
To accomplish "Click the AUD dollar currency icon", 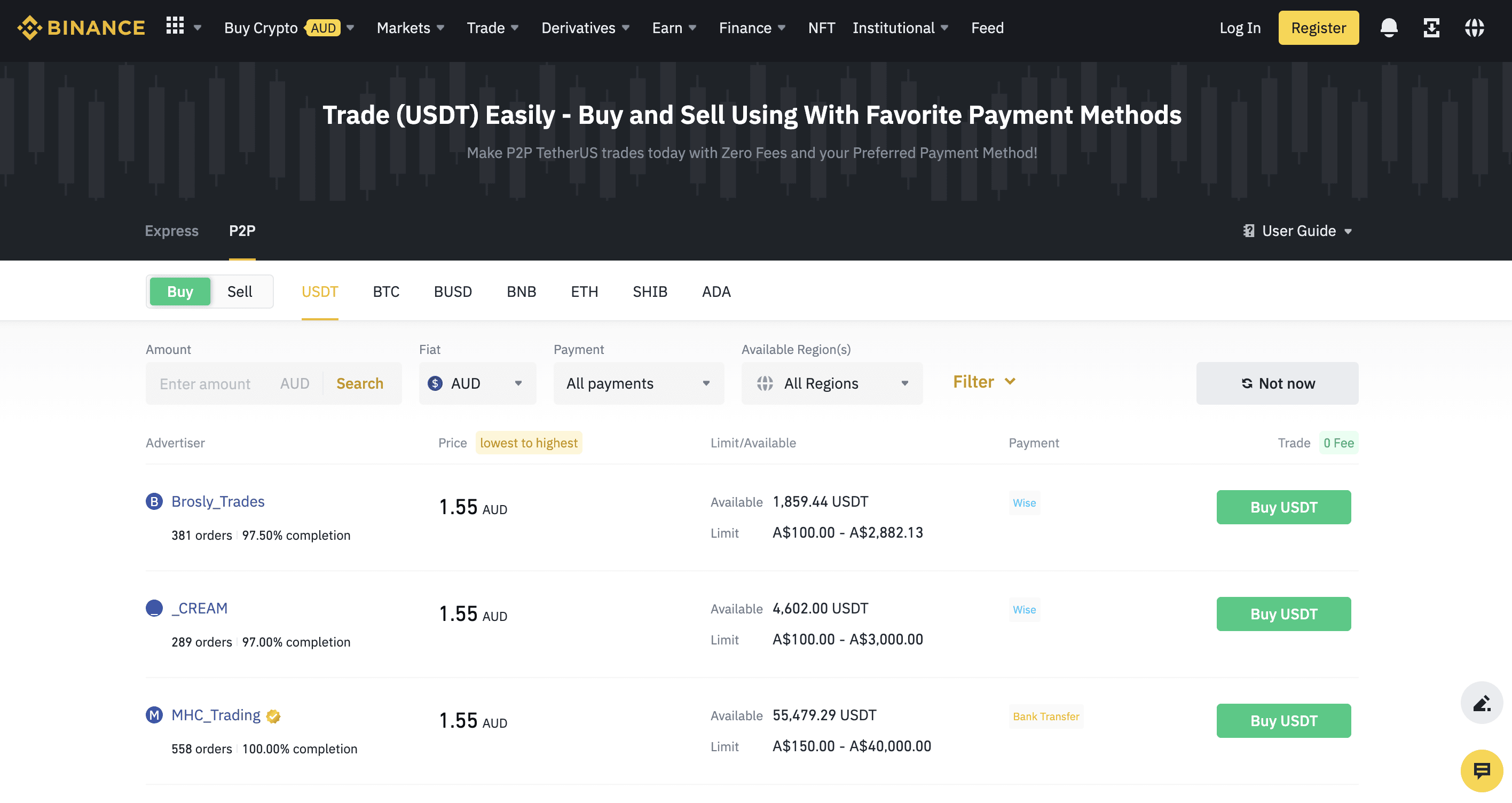I will point(435,383).
